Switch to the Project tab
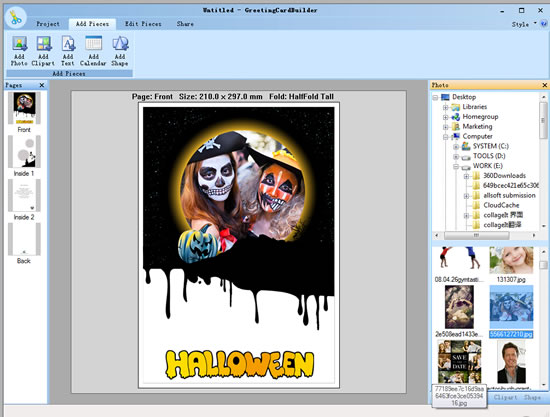Viewport: 550px width, 417px height. coord(48,24)
